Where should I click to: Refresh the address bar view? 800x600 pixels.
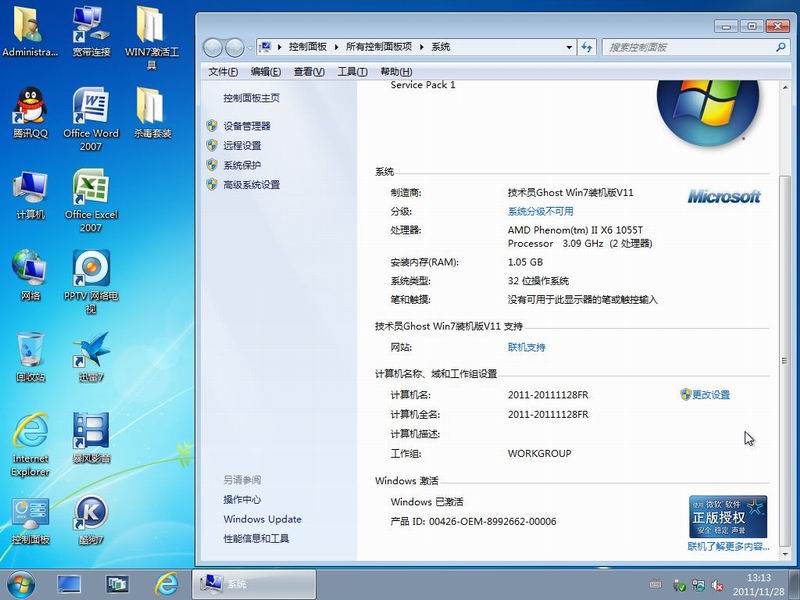click(587, 47)
